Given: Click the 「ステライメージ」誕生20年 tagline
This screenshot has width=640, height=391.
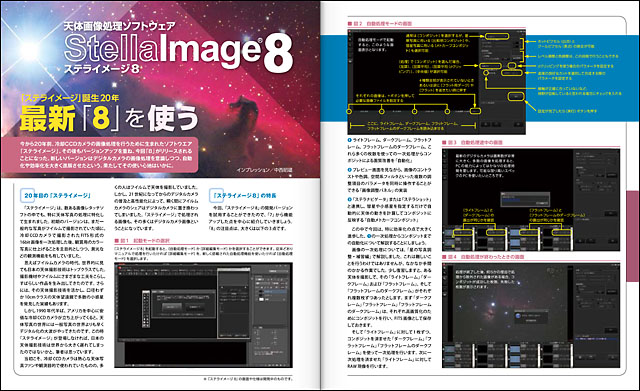Looking at the screenshot, I should coord(70,98).
